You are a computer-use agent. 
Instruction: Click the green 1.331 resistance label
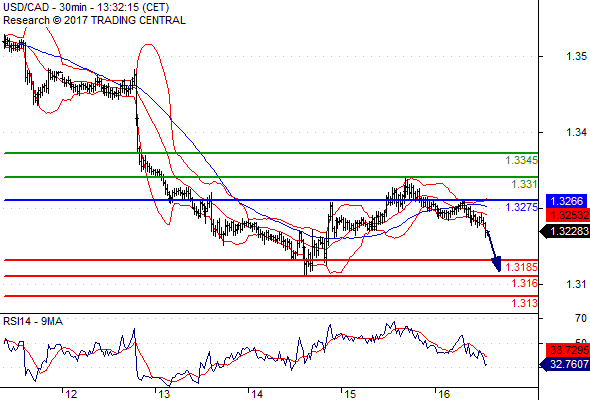(525, 184)
